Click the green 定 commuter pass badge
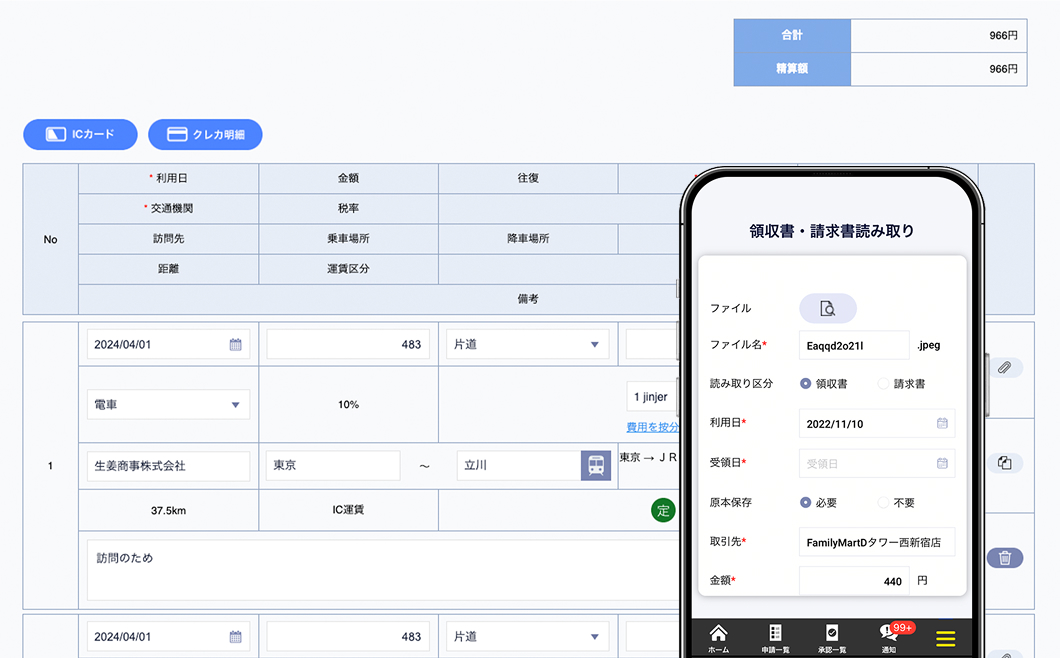Image resolution: width=1060 pixels, height=658 pixels. 663,510
